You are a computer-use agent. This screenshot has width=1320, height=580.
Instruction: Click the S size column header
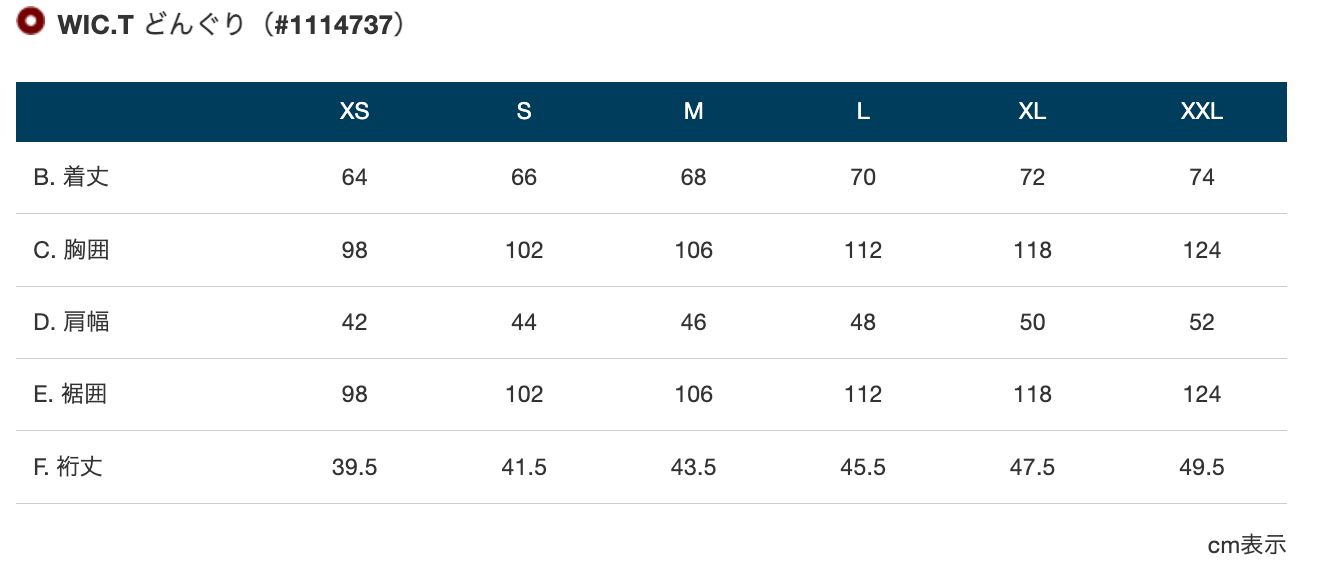pyautogui.click(x=524, y=112)
